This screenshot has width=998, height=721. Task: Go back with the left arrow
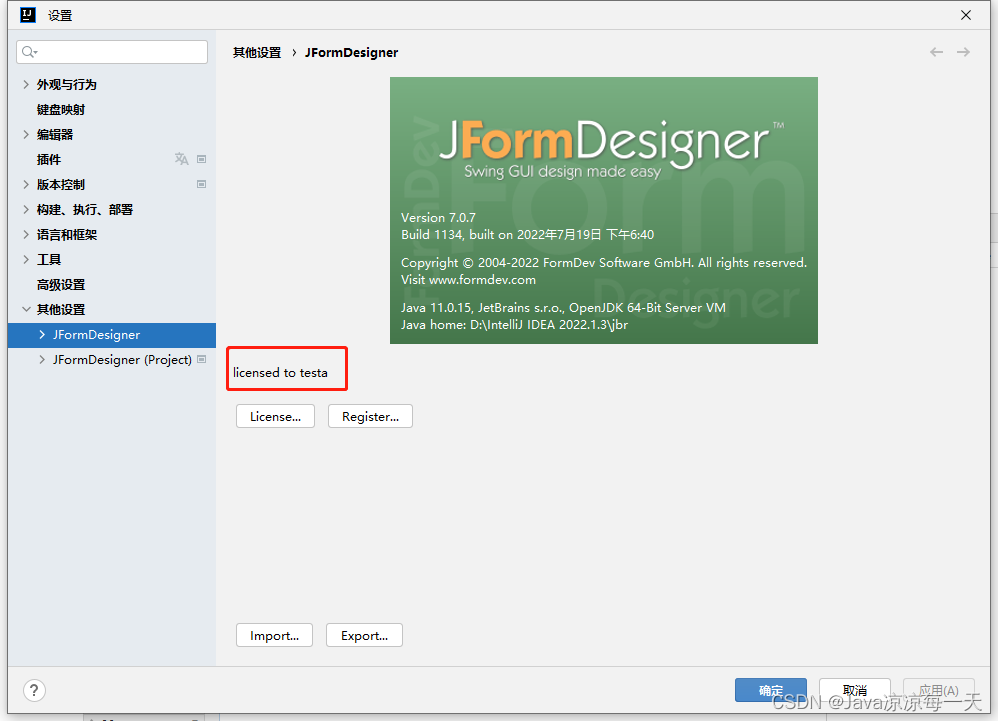point(936,52)
